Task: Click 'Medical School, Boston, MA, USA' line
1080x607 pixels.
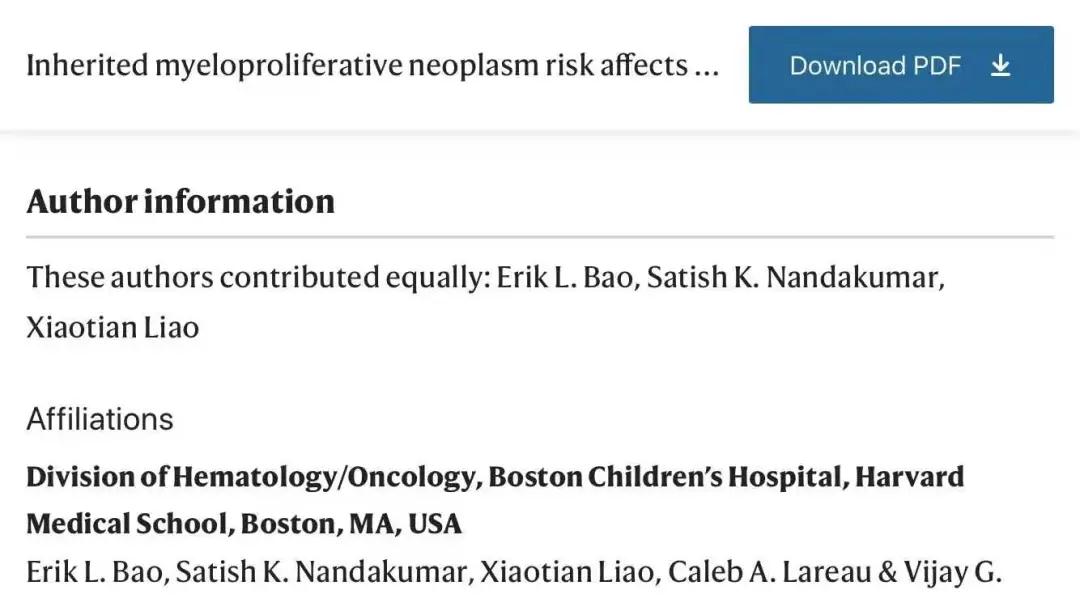Action: (x=243, y=523)
